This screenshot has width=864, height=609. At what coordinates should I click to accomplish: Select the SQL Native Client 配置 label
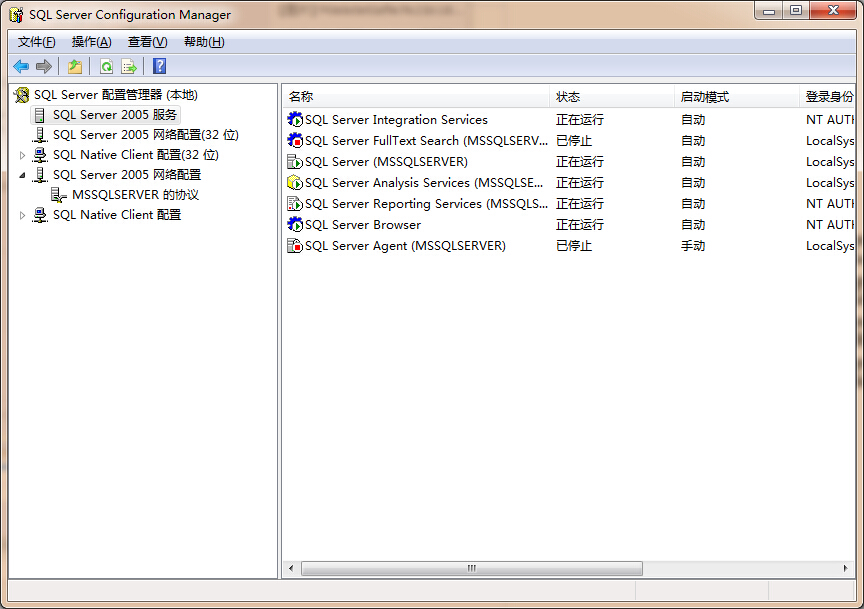click(117, 215)
